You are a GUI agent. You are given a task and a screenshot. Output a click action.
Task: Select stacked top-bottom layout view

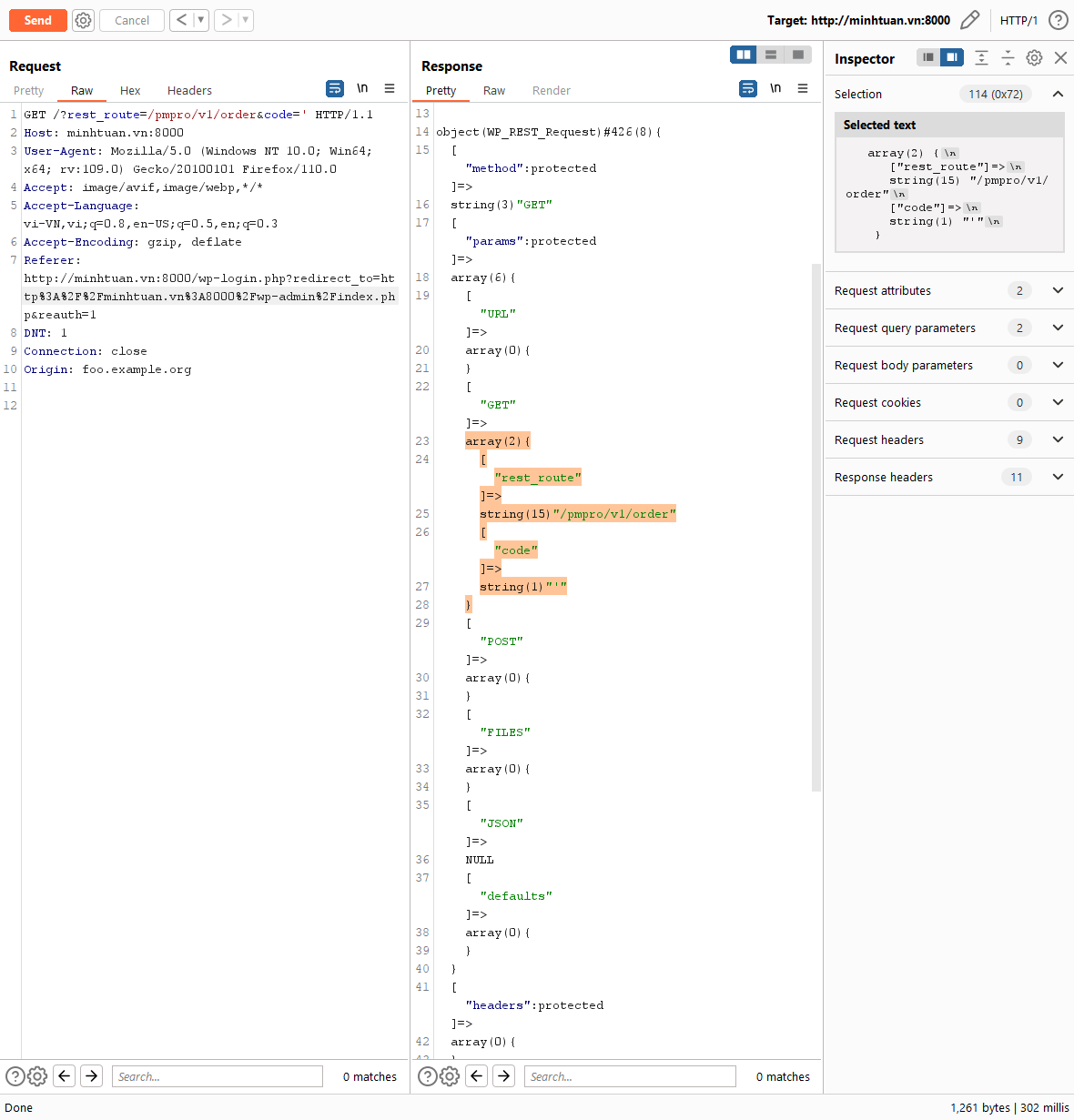(x=771, y=55)
